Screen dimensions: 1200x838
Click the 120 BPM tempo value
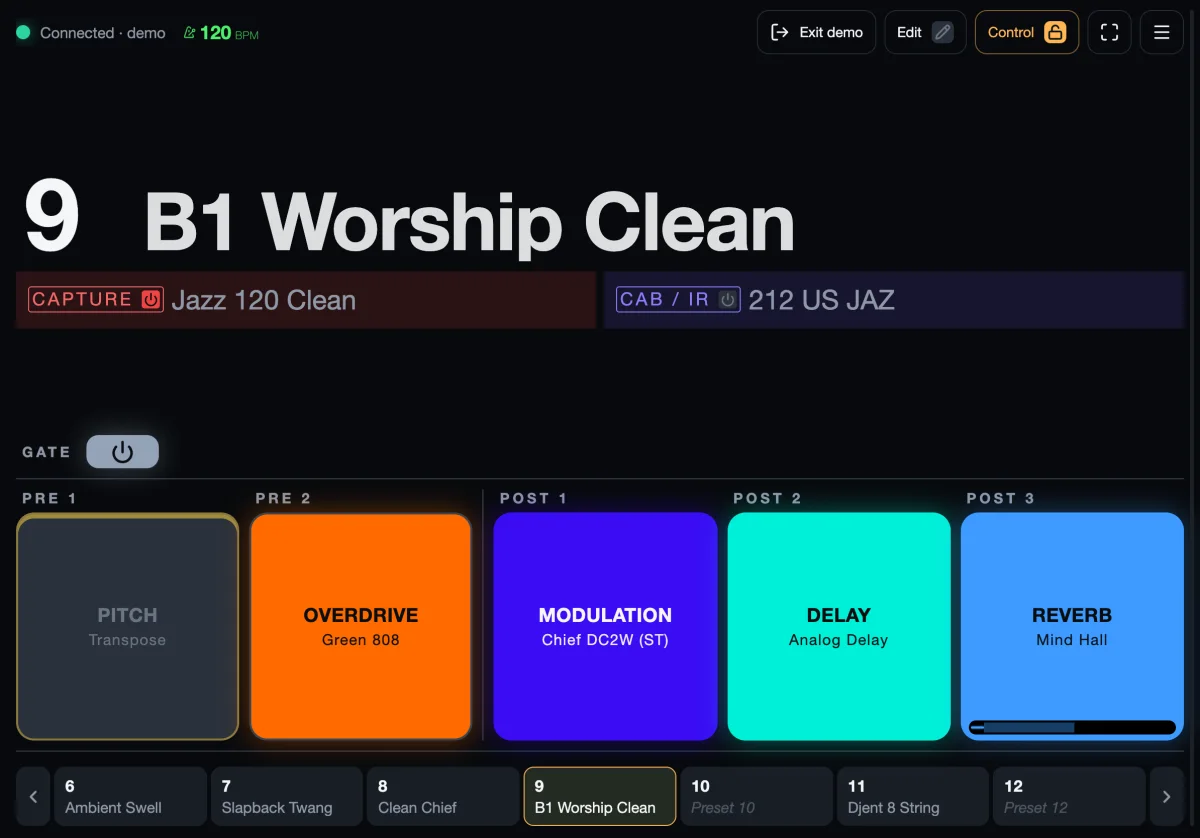coord(229,33)
